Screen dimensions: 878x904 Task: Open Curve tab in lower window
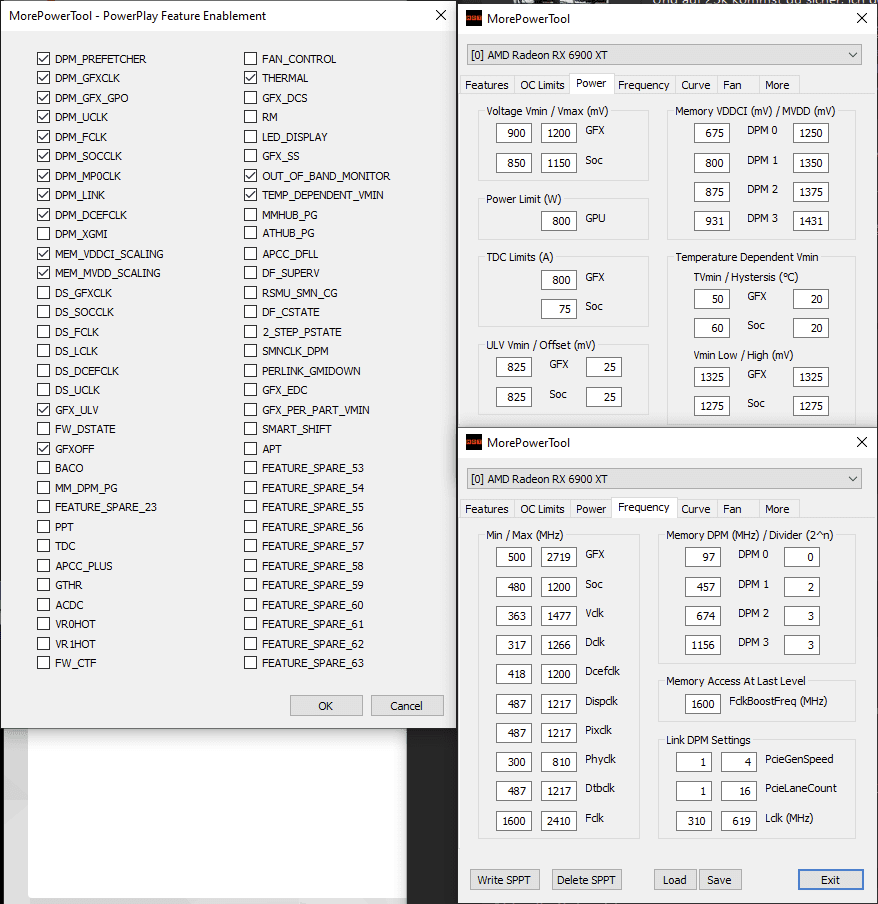click(x=695, y=508)
